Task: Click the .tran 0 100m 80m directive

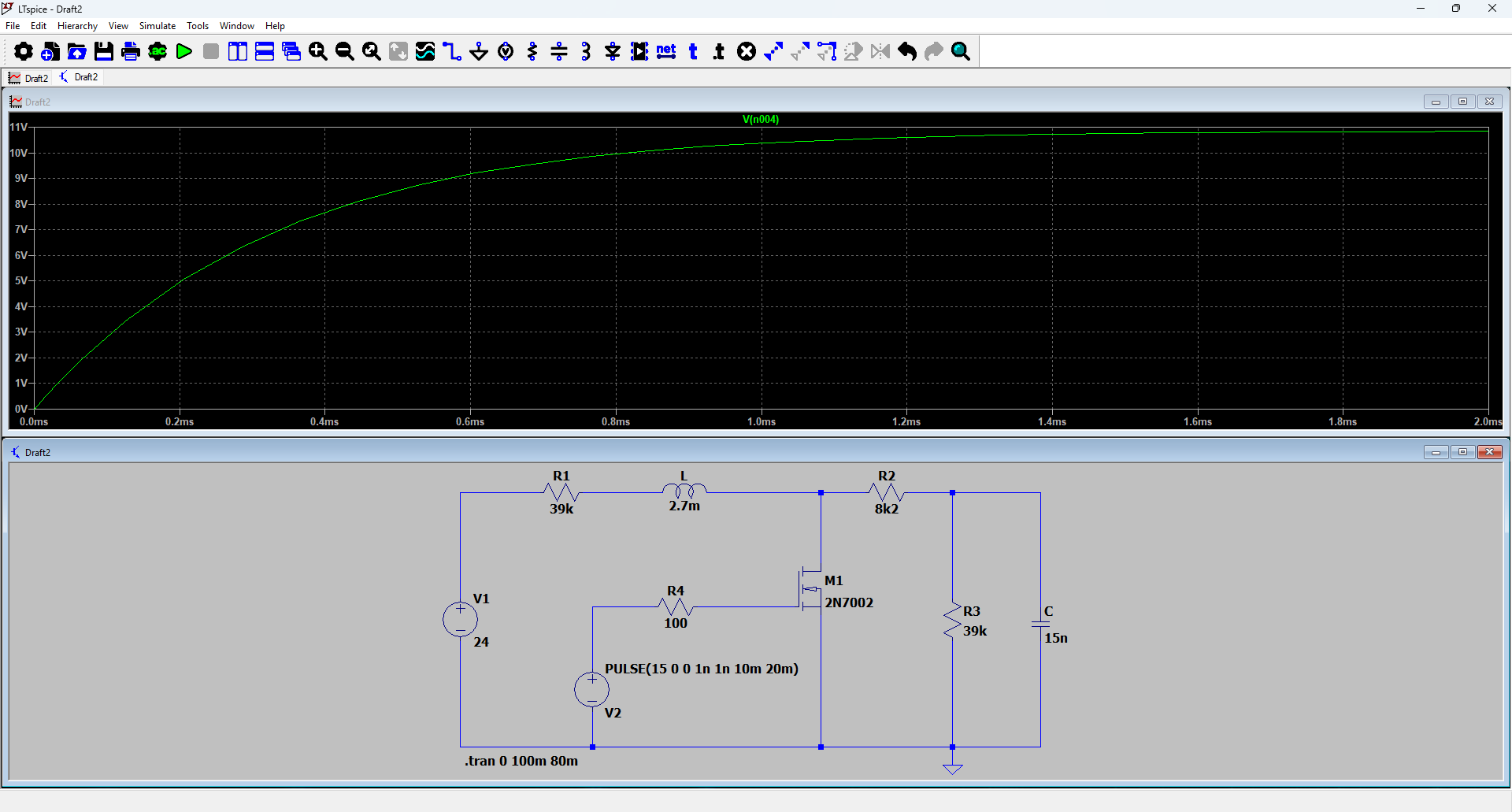Action: (521, 761)
